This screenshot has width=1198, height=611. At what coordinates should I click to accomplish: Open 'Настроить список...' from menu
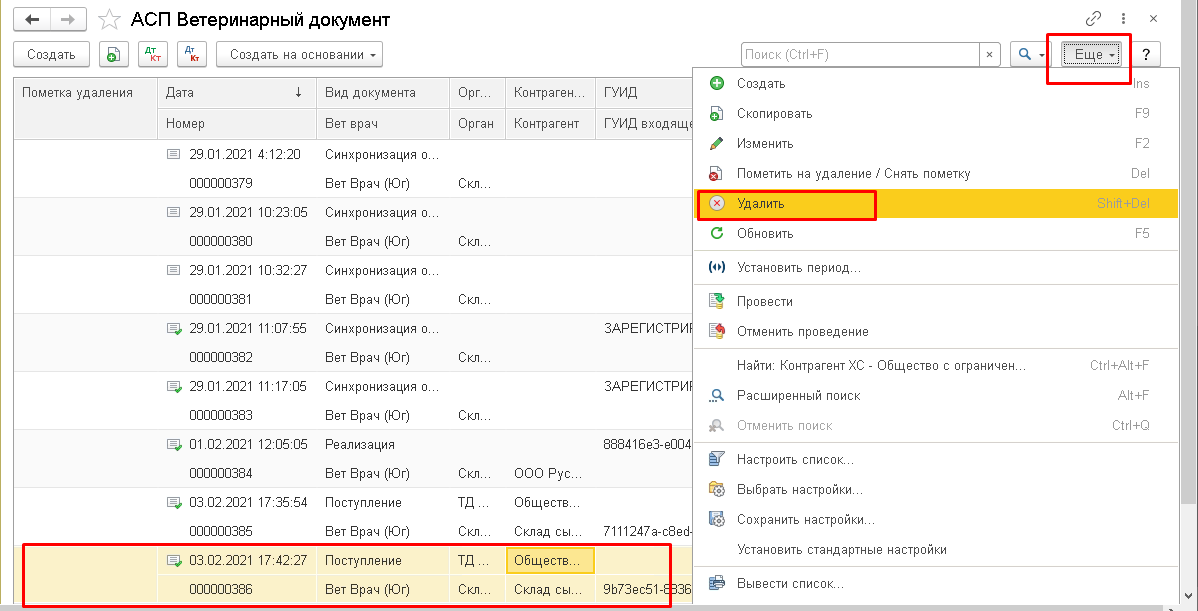(795, 460)
